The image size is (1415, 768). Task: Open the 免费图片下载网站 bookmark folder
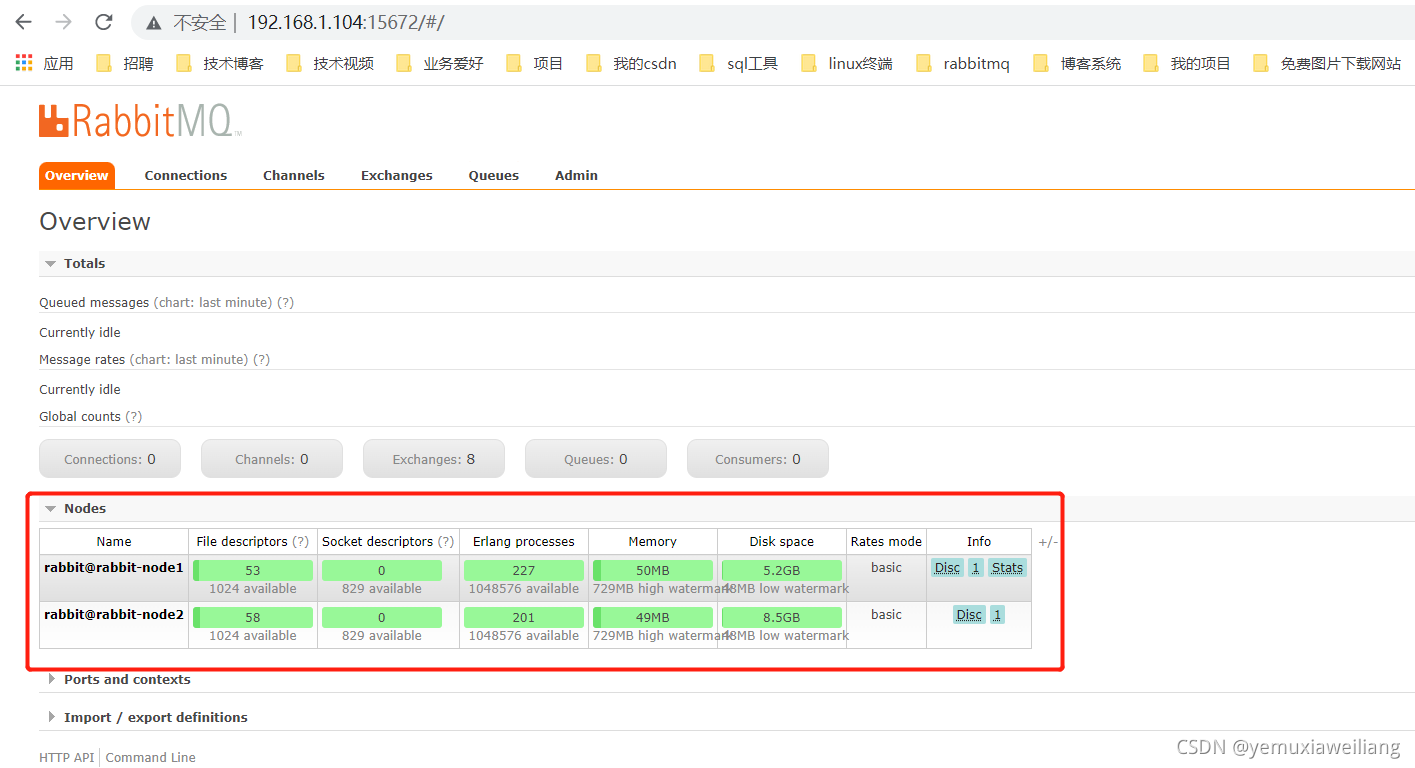[1327, 63]
